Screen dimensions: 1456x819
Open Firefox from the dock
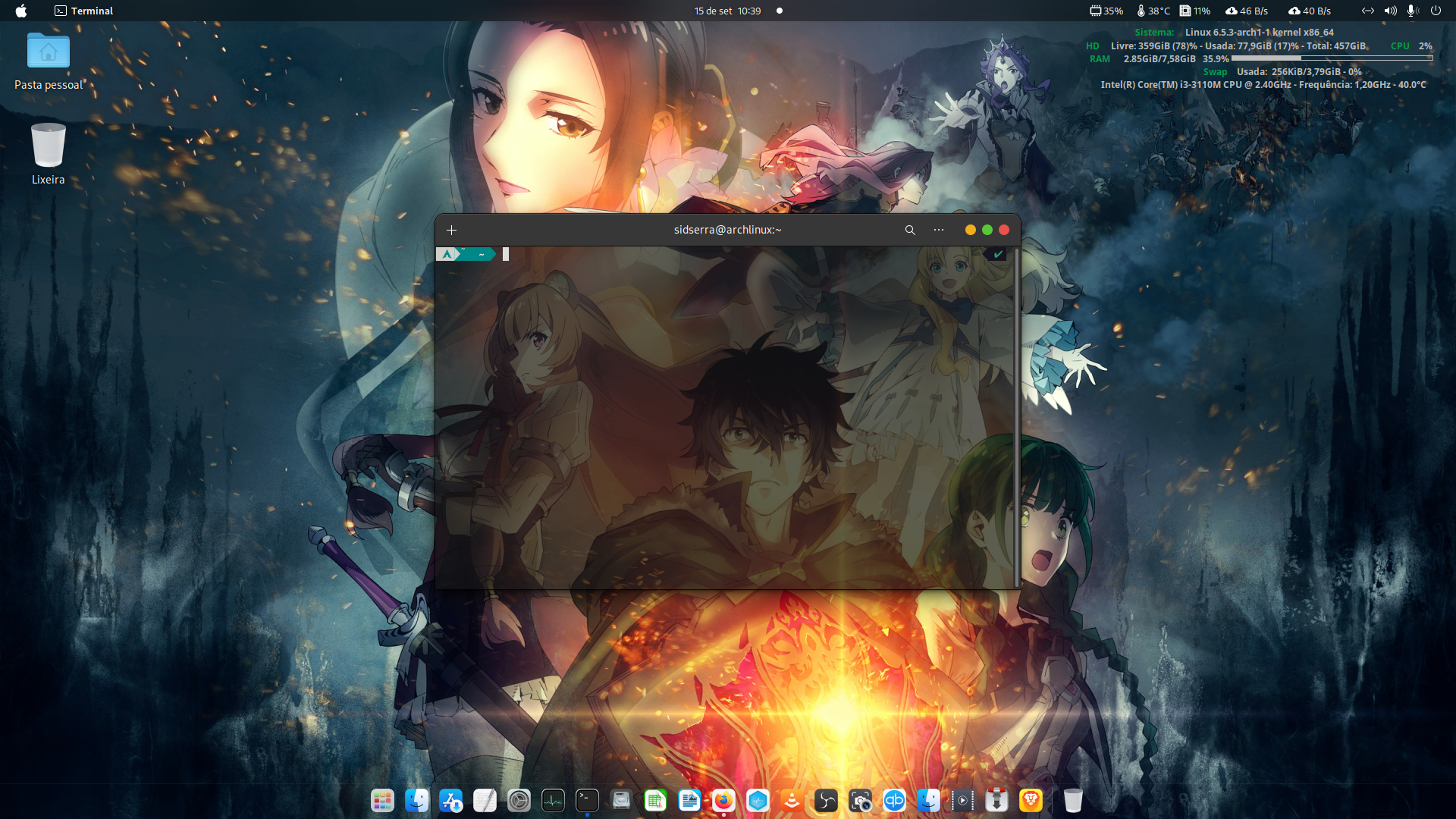[723, 800]
